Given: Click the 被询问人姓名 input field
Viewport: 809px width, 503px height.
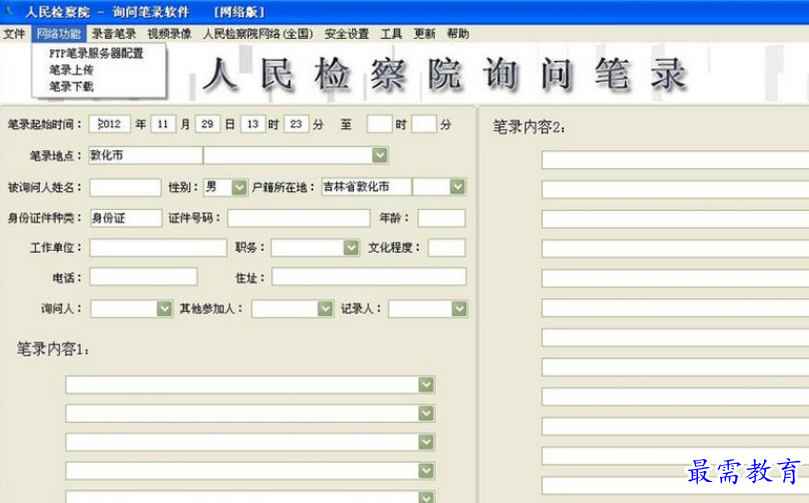Looking at the screenshot, I should 125,187.
